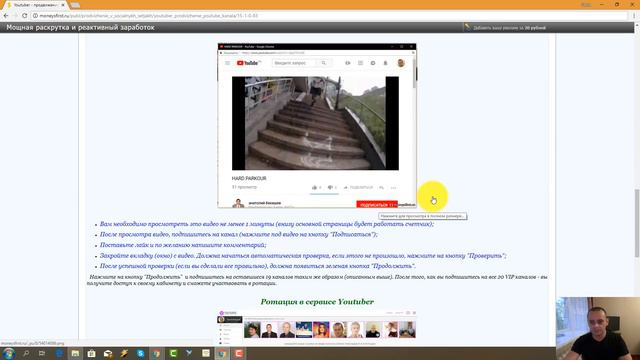This screenshot has height=360, width=640.
Task: Open the Chrome three-dot menu
Action: pos(634,16)
